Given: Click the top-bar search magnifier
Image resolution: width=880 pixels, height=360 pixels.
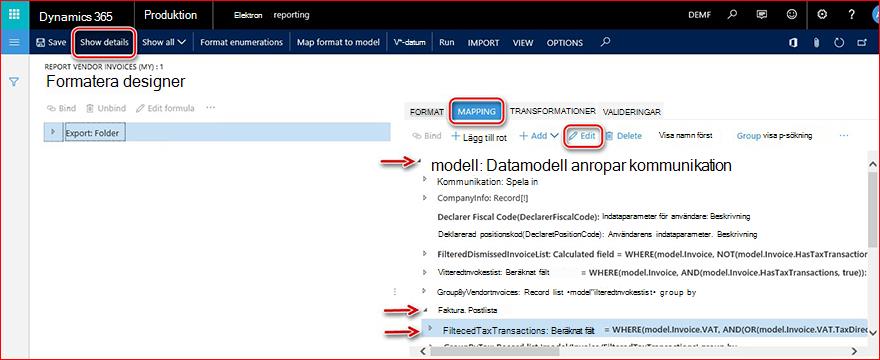Looking at the screenshot, I should pos(732,15).
